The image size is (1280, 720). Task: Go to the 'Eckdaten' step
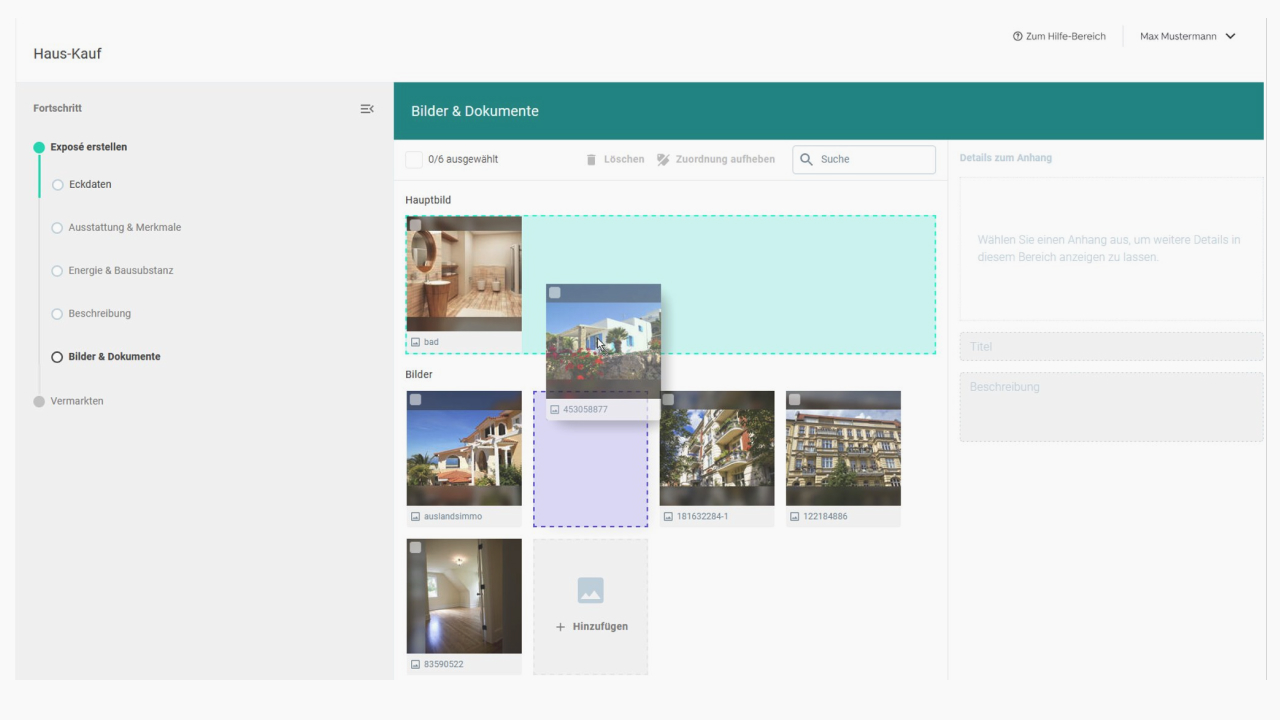coord(90,185)
